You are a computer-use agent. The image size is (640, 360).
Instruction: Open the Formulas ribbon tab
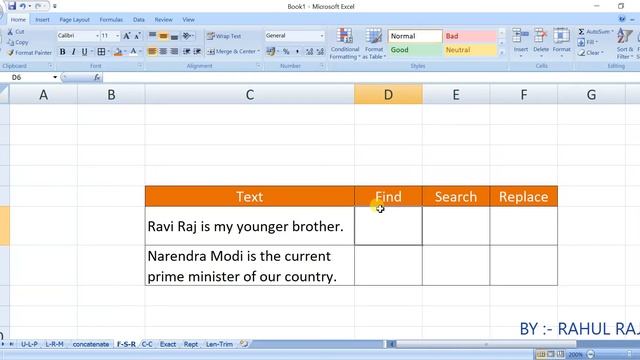pyautogui.click(x=111, y=20)
